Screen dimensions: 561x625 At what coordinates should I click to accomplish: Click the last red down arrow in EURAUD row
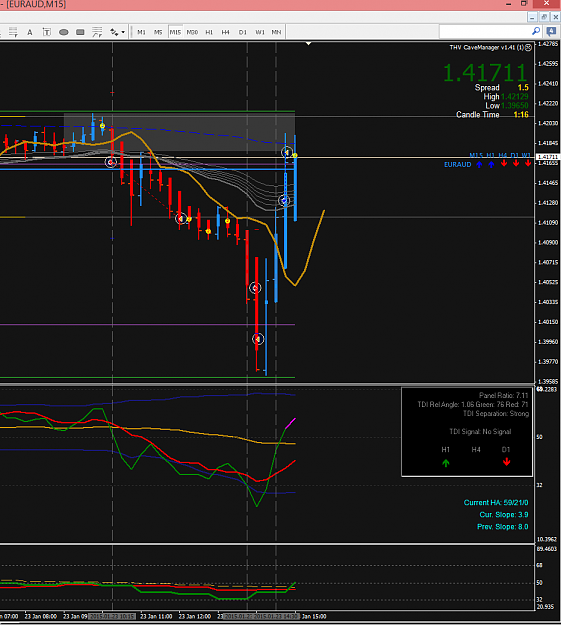click(x=528, y=163)
